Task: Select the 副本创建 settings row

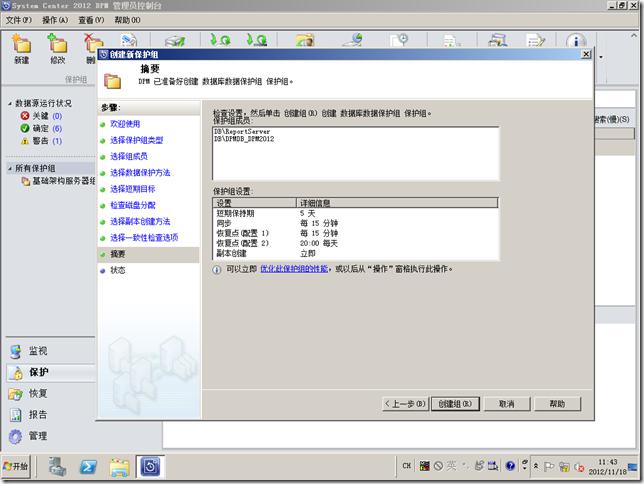Action: (x=355, y=254)
